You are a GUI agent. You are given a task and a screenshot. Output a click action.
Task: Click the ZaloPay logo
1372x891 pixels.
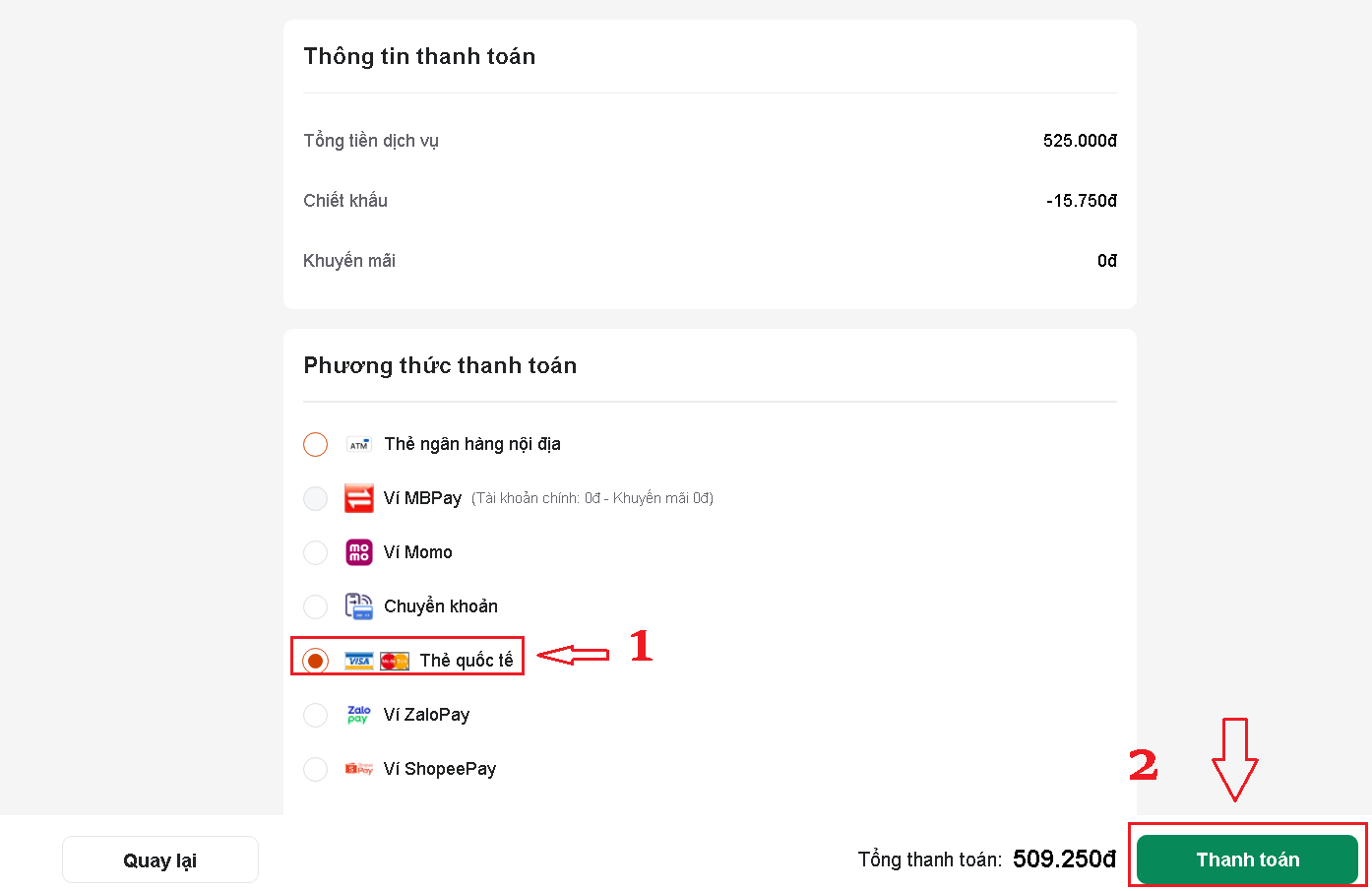pos(359,715)
